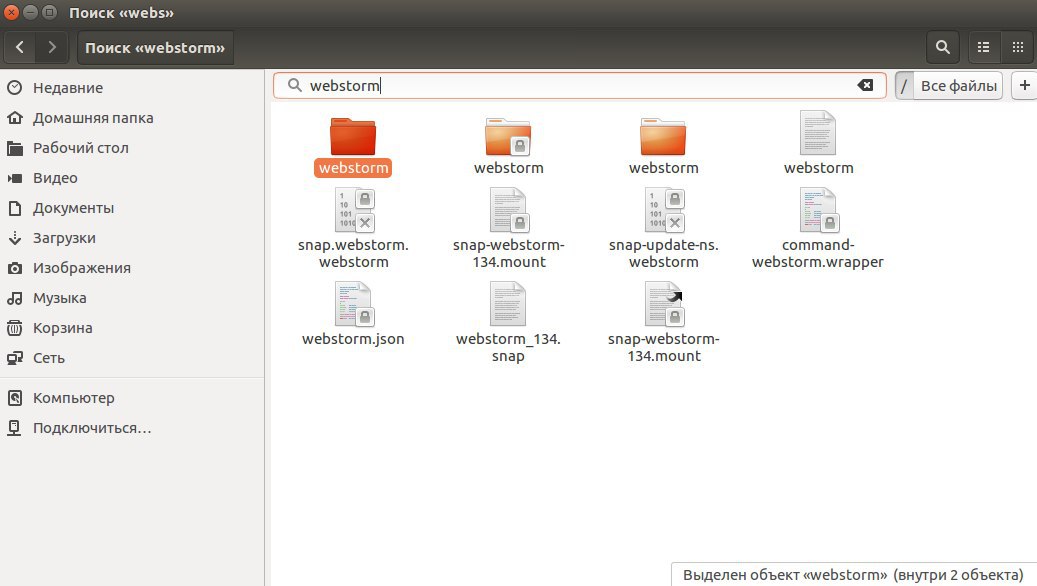Open the 'Все файлы' filter

pyautogui.click(x=959, y=86)
